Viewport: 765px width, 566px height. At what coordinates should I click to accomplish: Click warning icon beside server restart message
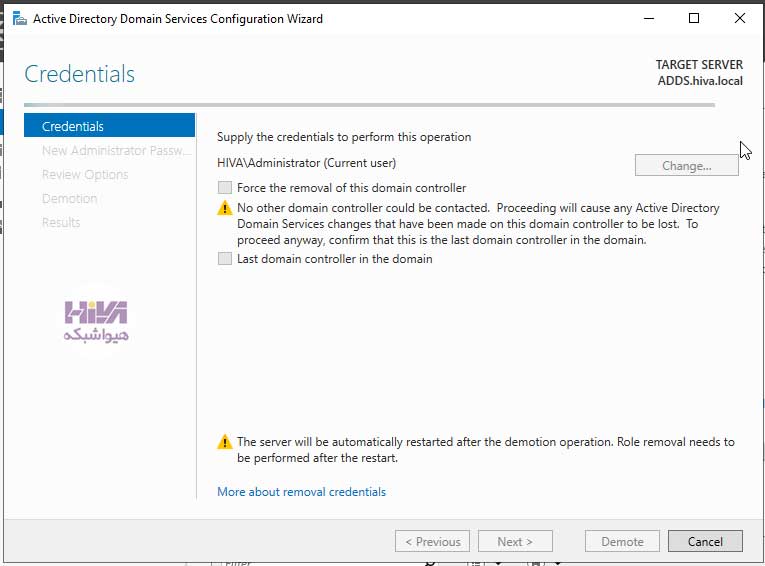tap(224, 442)
